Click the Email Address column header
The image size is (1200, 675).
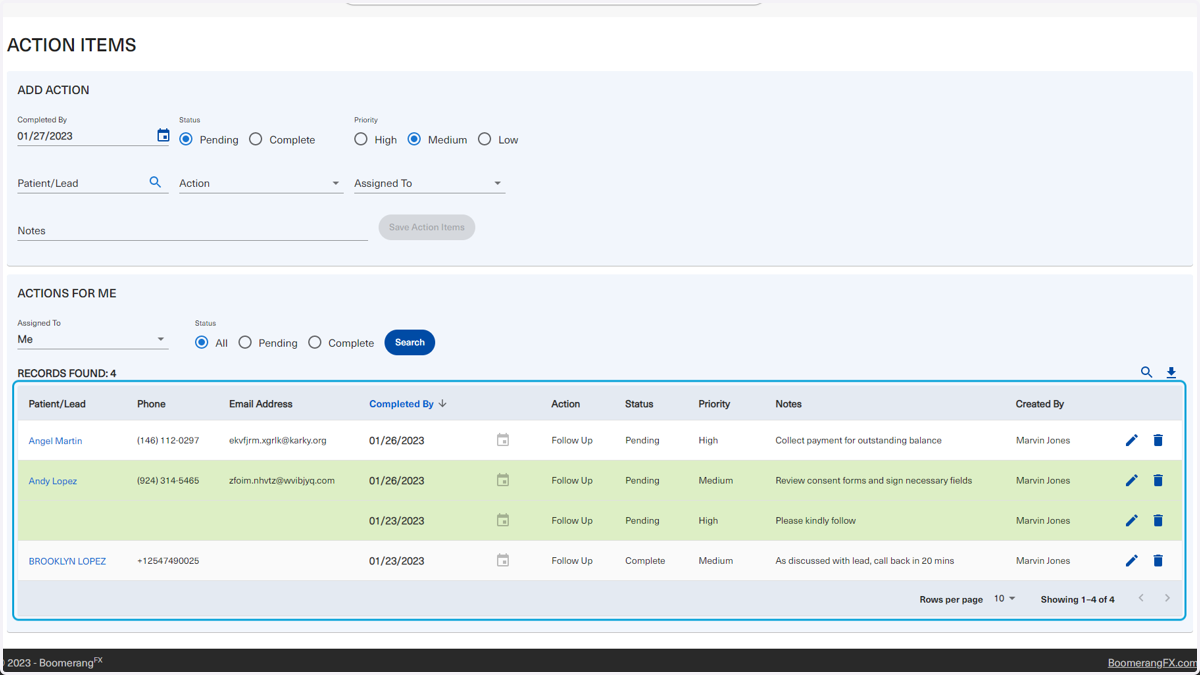click(261, 404)
